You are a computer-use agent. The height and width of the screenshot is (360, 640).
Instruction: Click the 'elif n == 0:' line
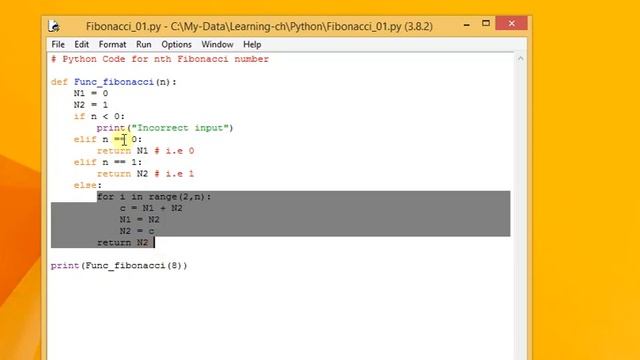click(x=108, y=140)
